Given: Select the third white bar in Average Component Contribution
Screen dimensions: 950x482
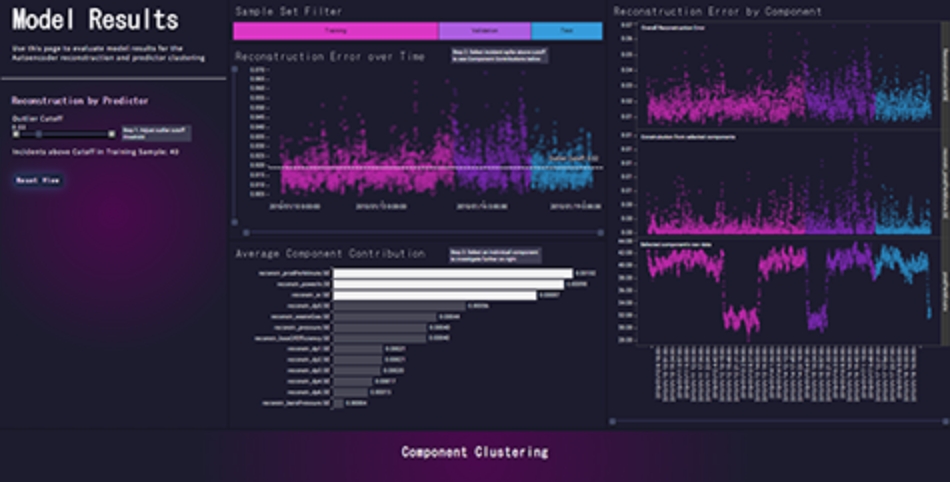Looking at the screenshot, I should pyautogui.click(x=434, y=295).
